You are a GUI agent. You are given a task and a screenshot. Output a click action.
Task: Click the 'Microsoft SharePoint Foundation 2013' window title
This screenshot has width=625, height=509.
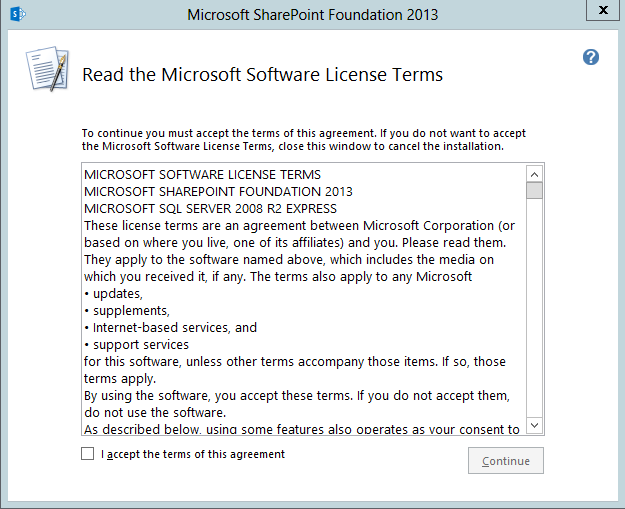312,15
